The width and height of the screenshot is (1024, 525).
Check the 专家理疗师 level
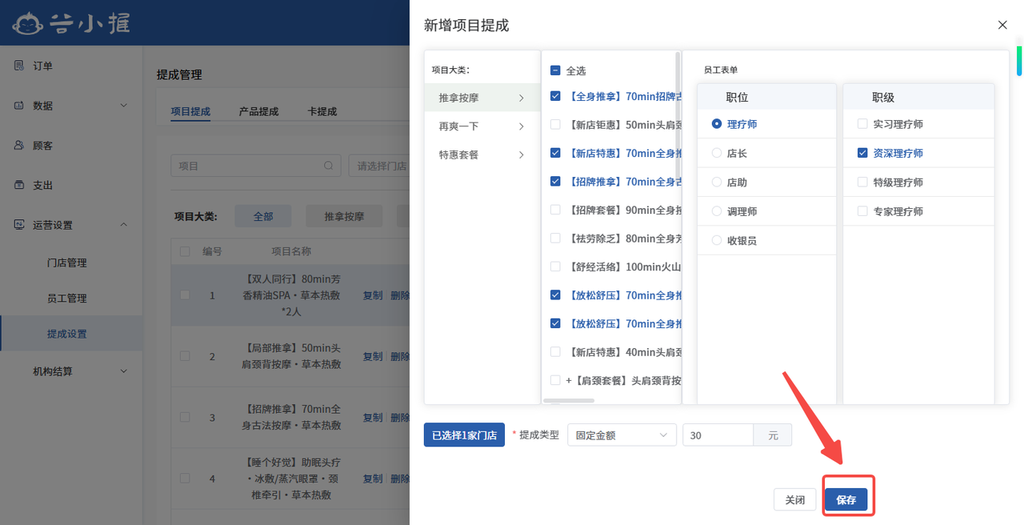coord(862,211)
